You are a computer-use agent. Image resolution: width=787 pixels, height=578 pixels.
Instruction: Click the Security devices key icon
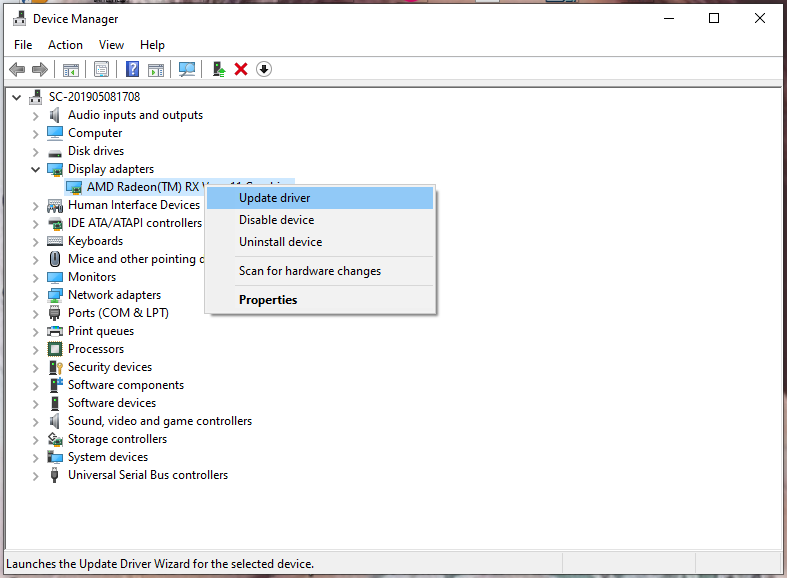pyautogui.click(x=55, y=367)
